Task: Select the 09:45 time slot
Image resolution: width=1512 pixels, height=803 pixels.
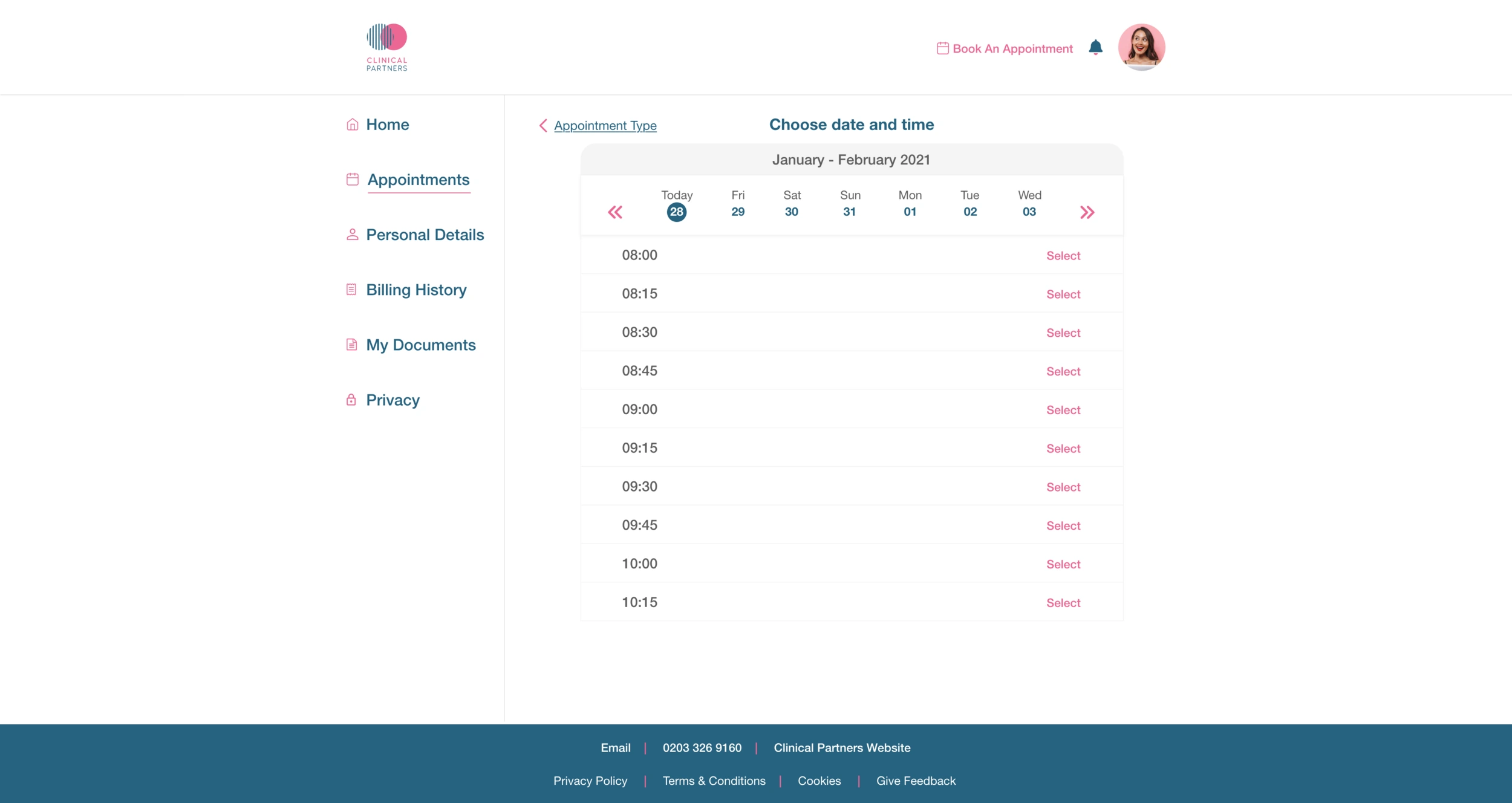Action: tap(1063, 526)
